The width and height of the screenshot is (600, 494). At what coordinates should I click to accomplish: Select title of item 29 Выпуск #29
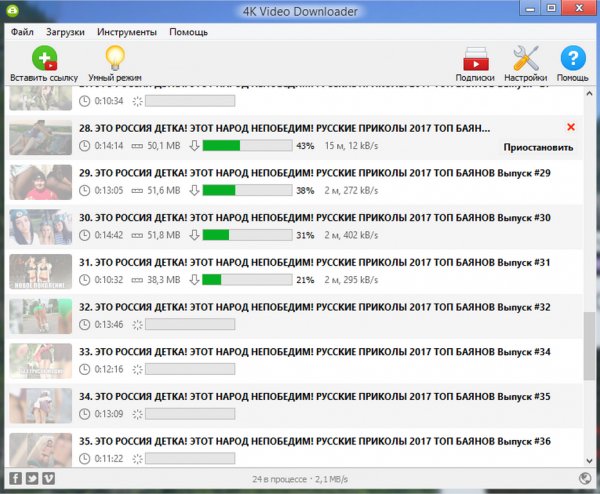pyautogui.click(x=315, y=173)
